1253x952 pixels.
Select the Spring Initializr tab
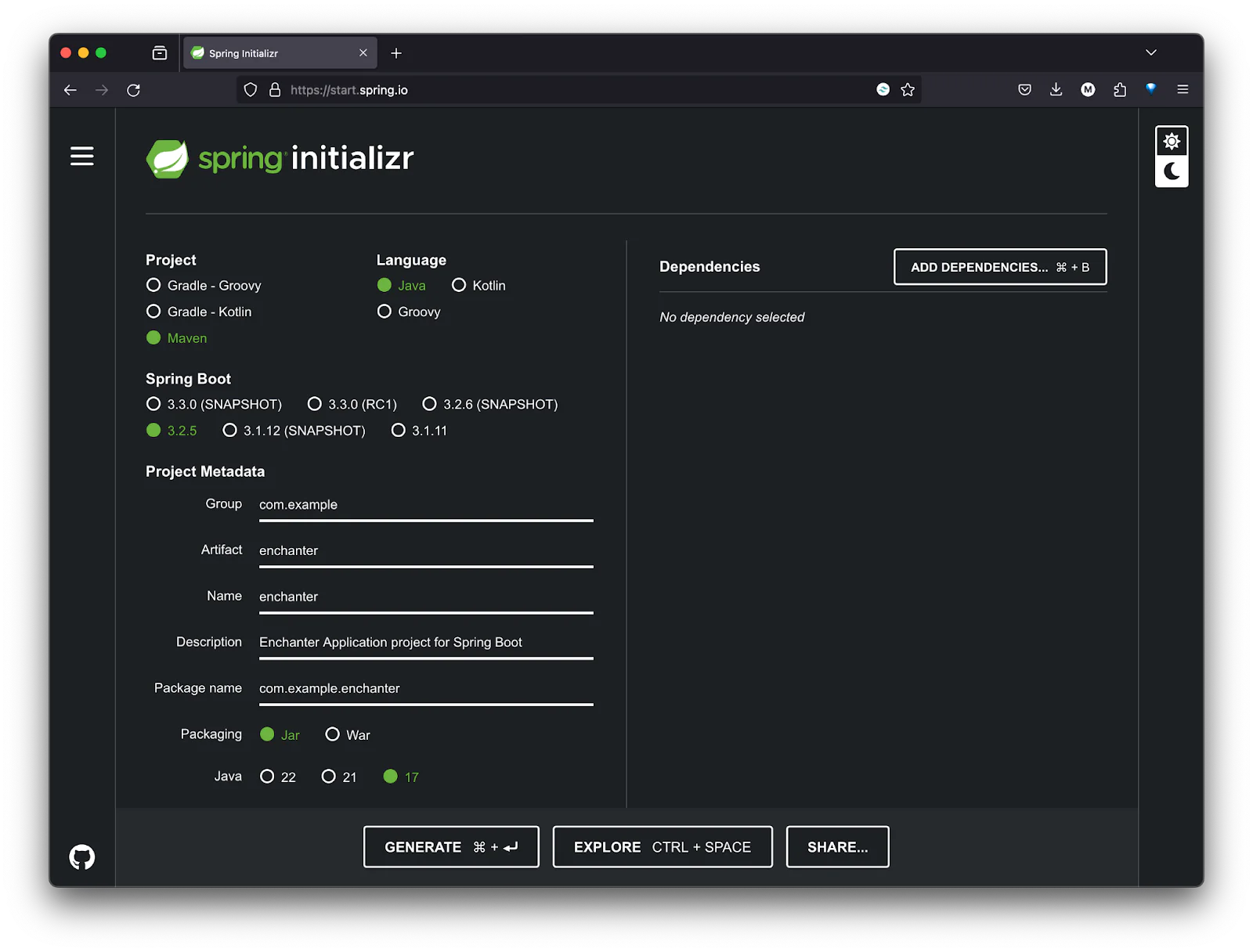[x=280, y=53]
